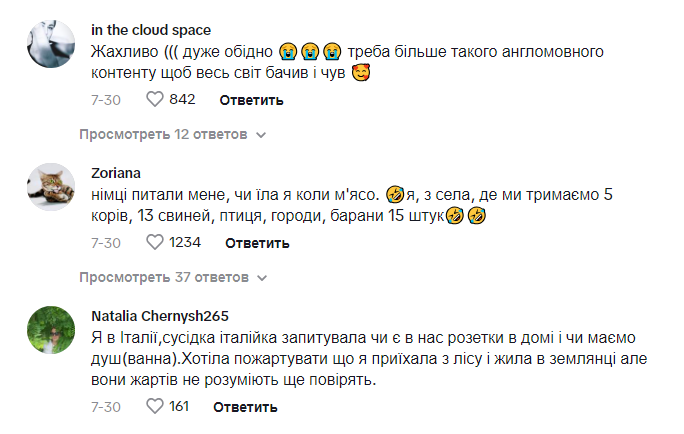Screen dimensions: 684x434
Task: Reply to Zoriana's comment
Action: tap(257, 243)
